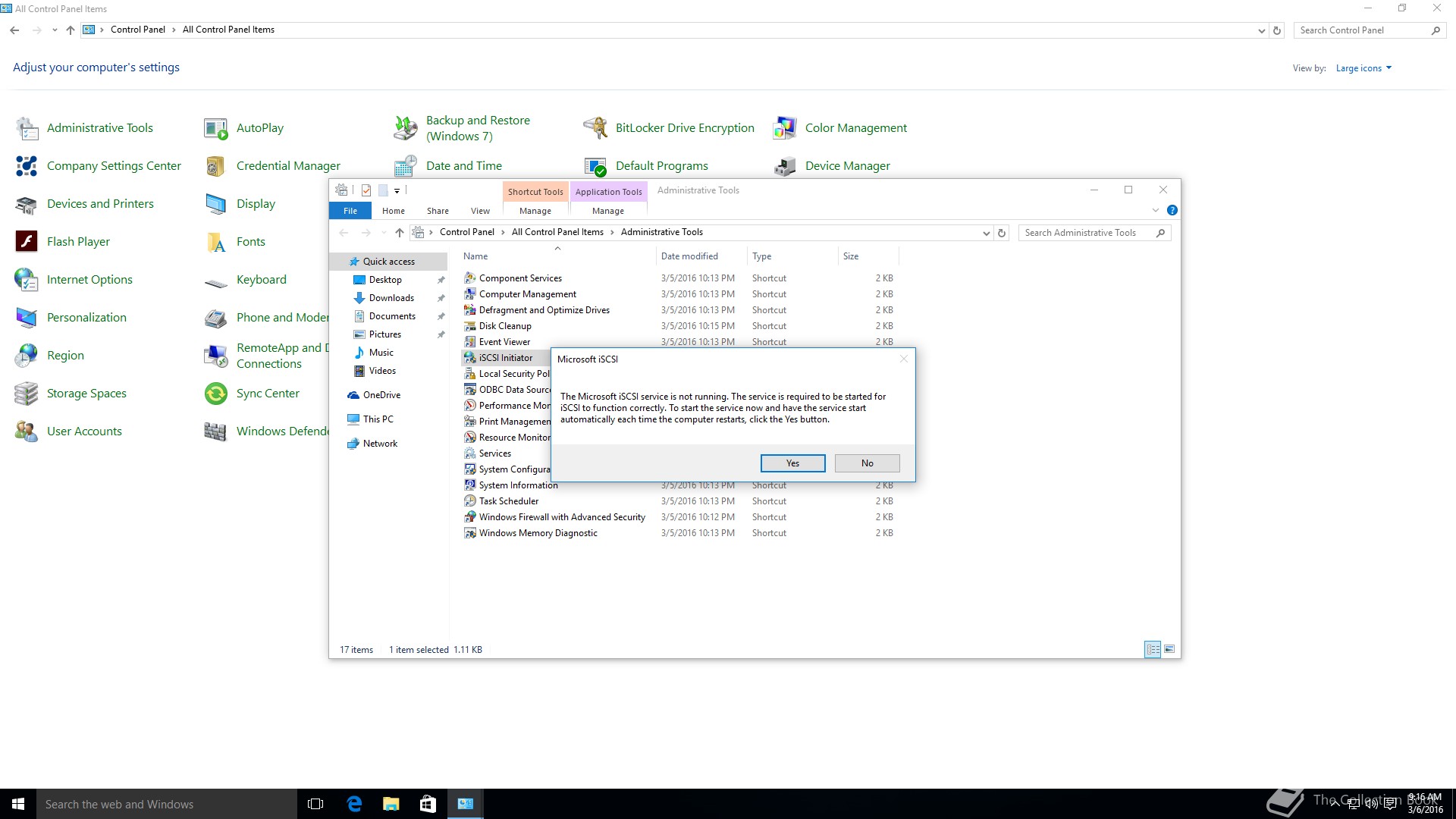
Task: Open the View ribbon tab
Action: (480, 211)
